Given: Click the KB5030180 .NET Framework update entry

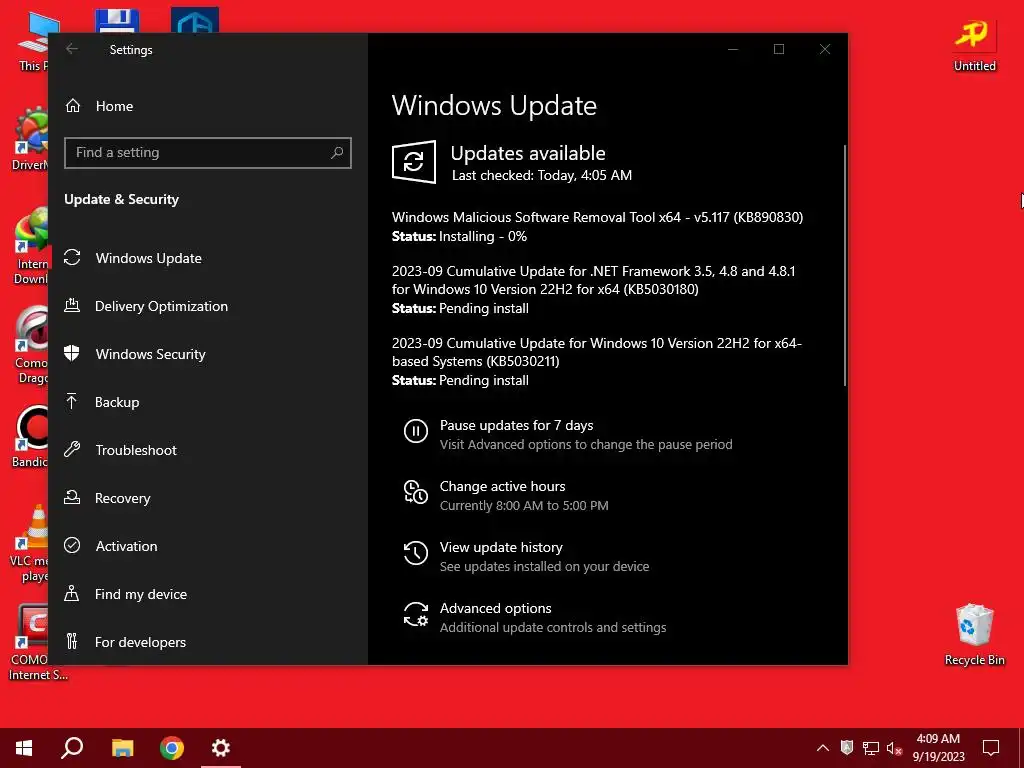Looking at the screenshot, I should click(594, 289).
